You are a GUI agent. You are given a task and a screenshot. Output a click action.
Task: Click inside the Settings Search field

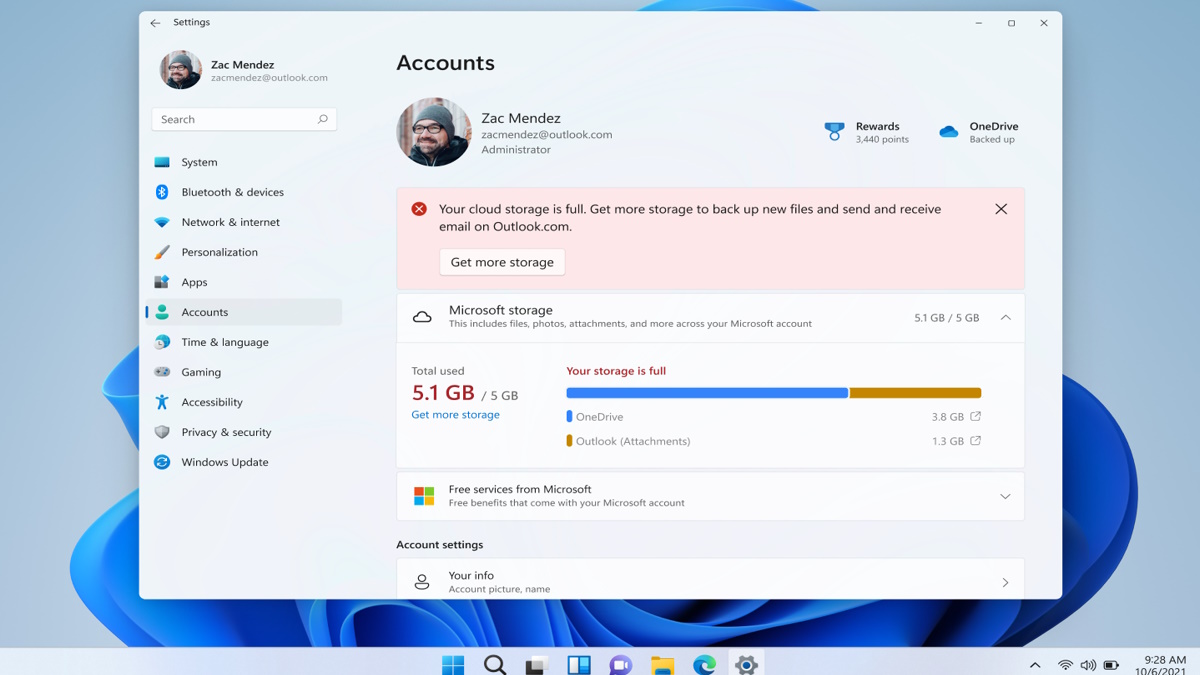tap(244, 119)
